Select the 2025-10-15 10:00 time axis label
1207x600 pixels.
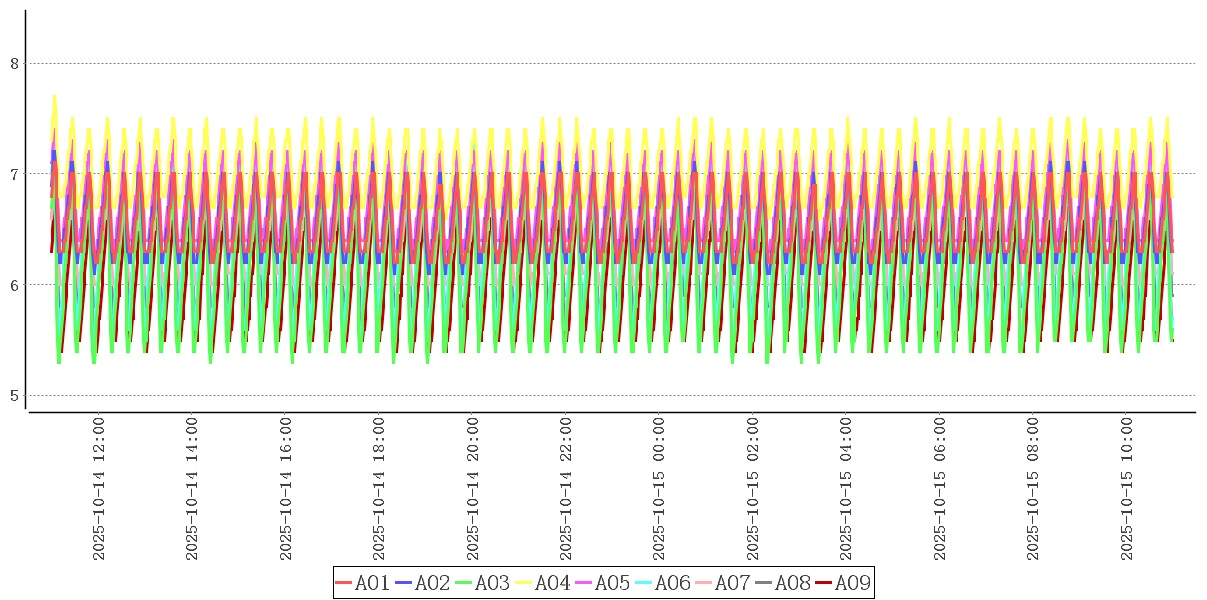click(1126, 489)
